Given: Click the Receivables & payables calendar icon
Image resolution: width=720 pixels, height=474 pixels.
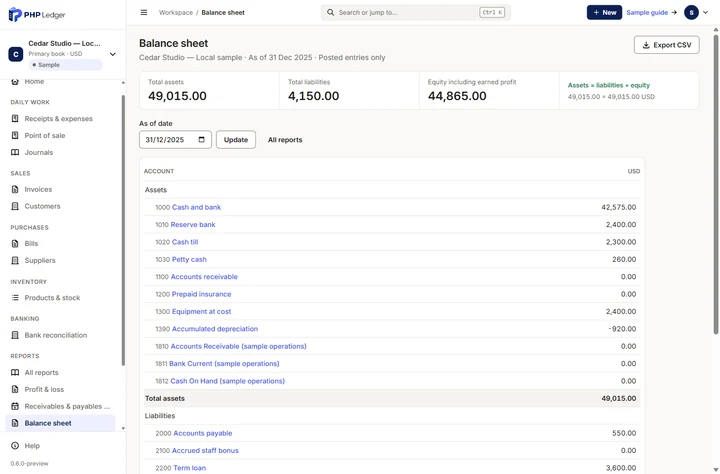Looking at the screenshot, I should (15, 406).
